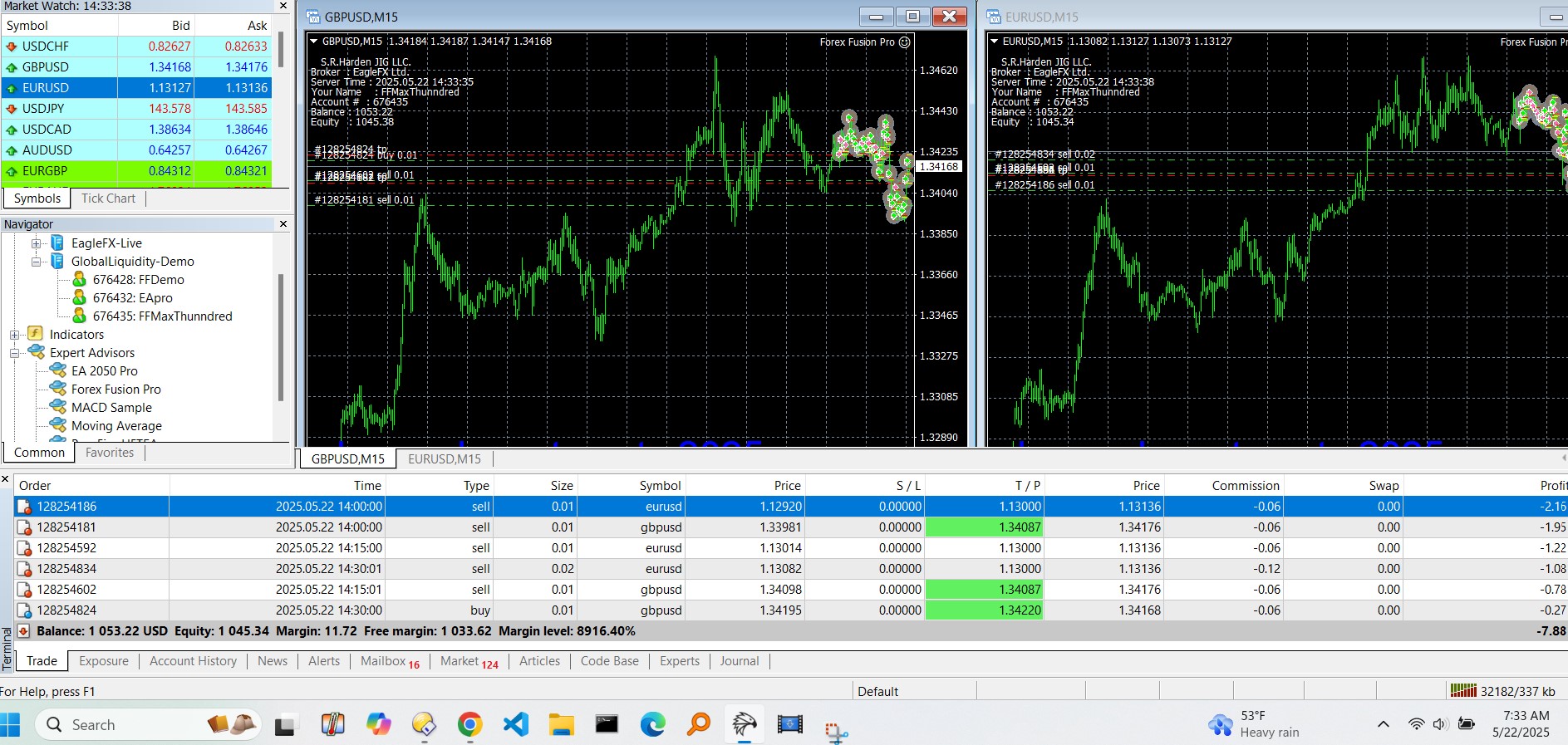Open the Experts tab
The width and height of the screenshot is (1568, 745).
(x=680, y=661)
